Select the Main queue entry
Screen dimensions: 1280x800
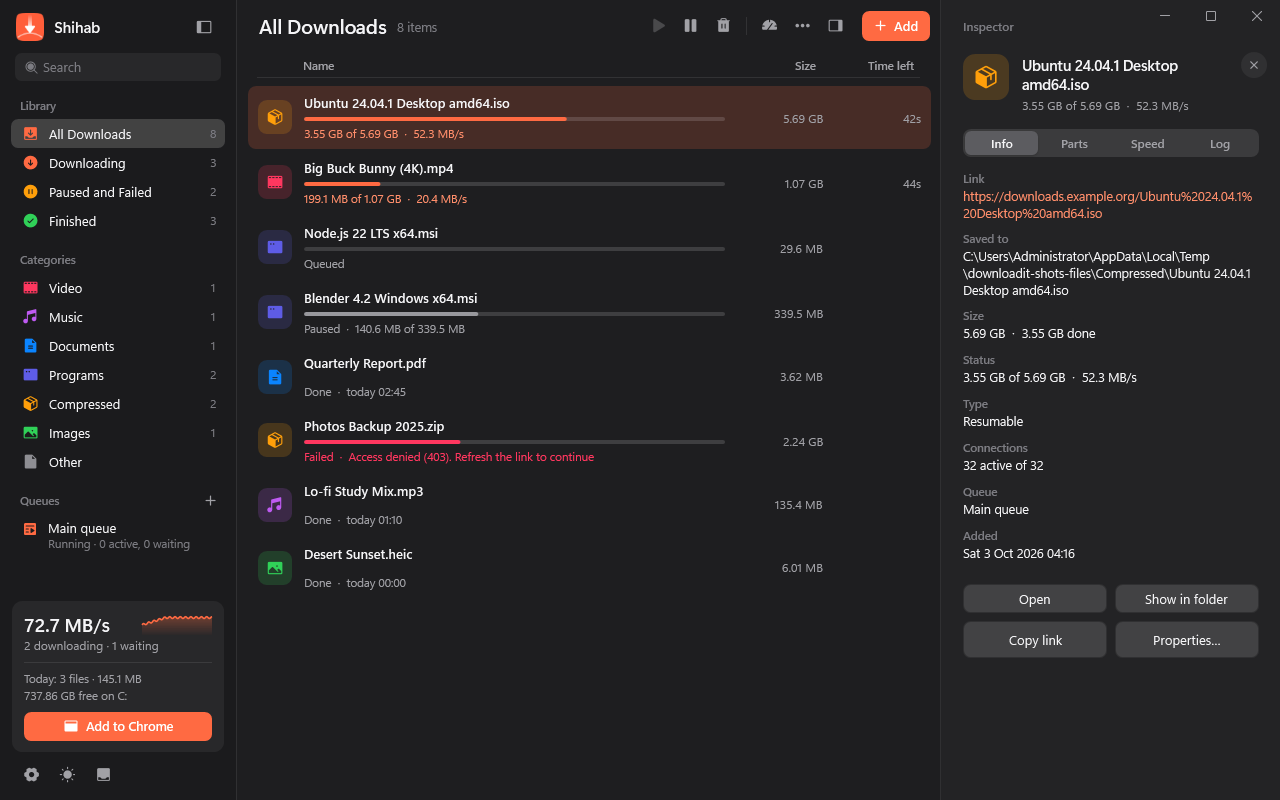(118, 536)
